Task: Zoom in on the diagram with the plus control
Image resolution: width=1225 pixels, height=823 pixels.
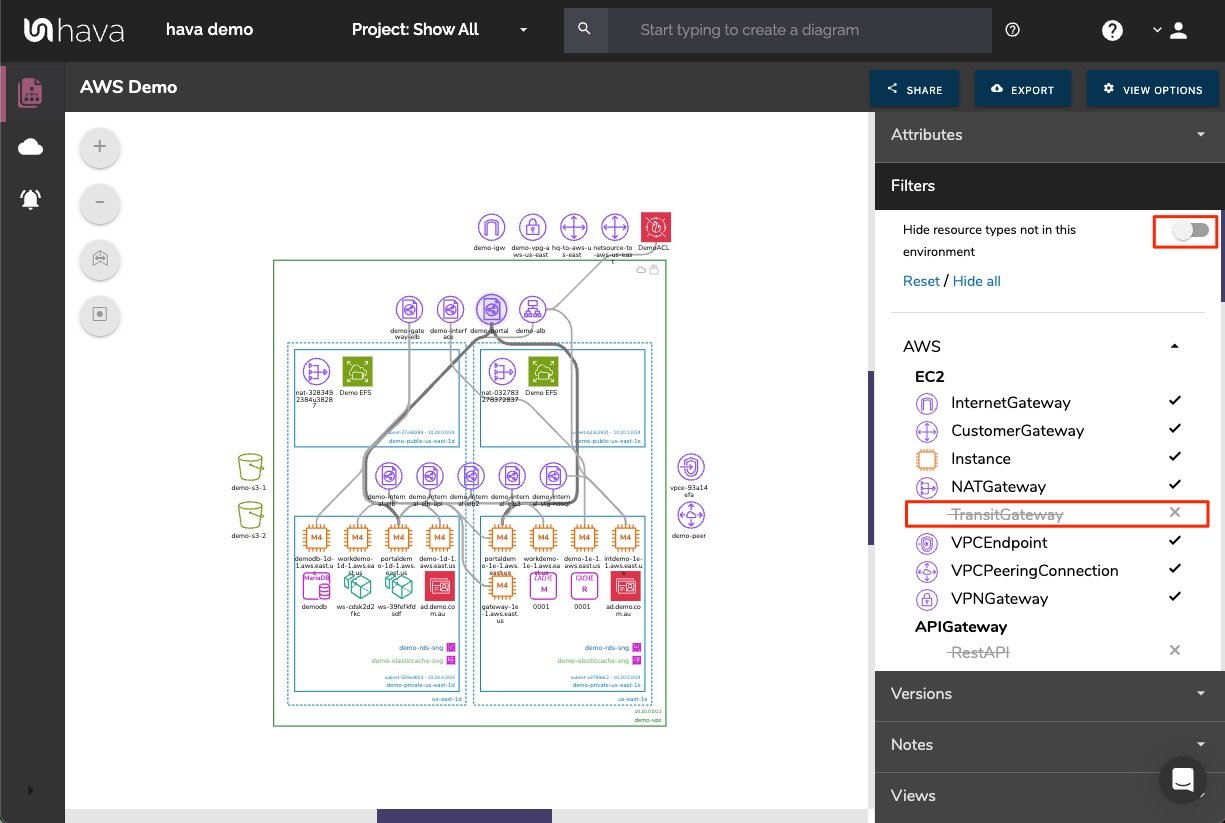Action: pos(99,146)
